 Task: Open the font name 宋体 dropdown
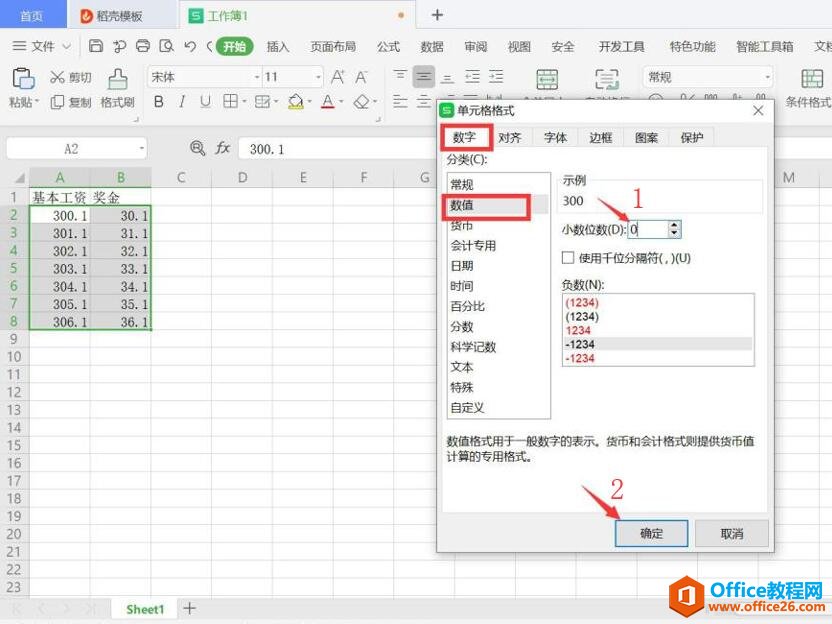257,77
